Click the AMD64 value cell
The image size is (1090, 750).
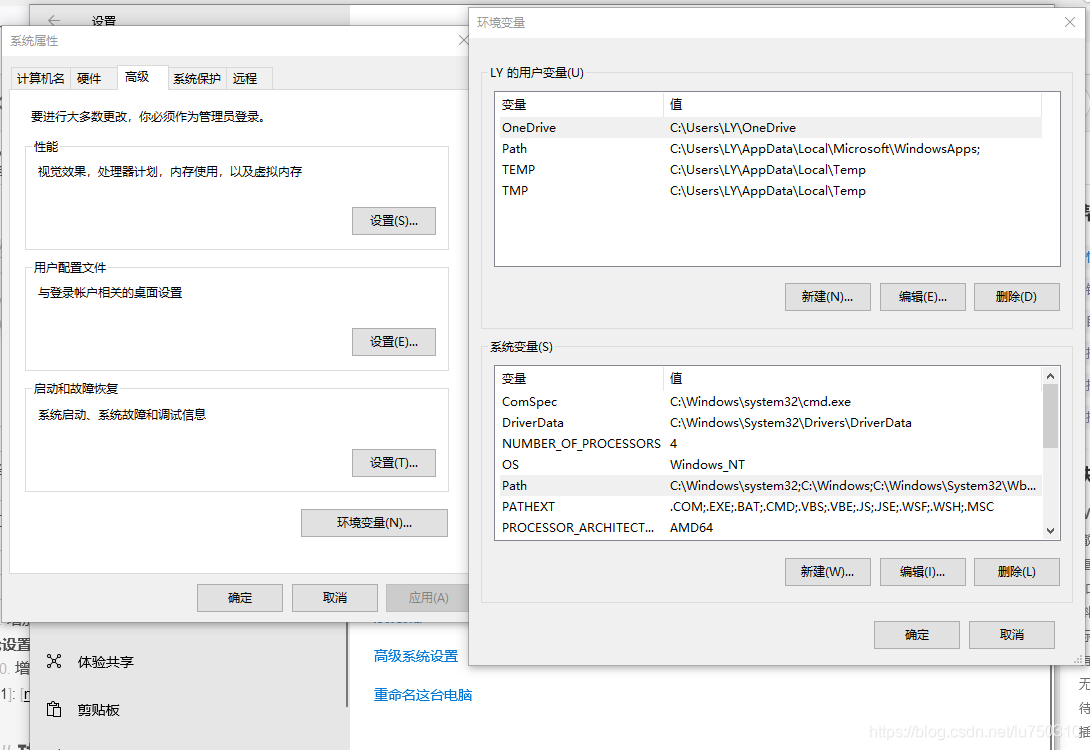tap(691, 528)
